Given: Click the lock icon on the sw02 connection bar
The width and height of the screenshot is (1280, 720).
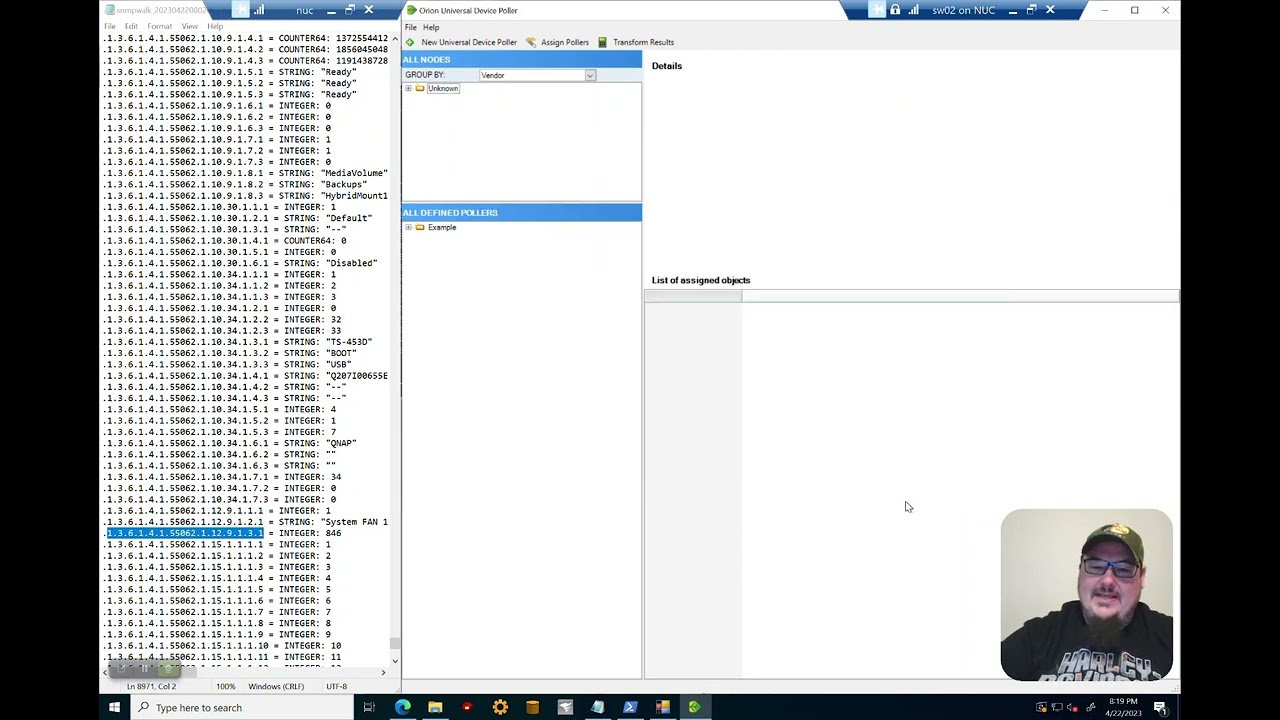Looking at the screenshot, I should click(x=895, y=10).
